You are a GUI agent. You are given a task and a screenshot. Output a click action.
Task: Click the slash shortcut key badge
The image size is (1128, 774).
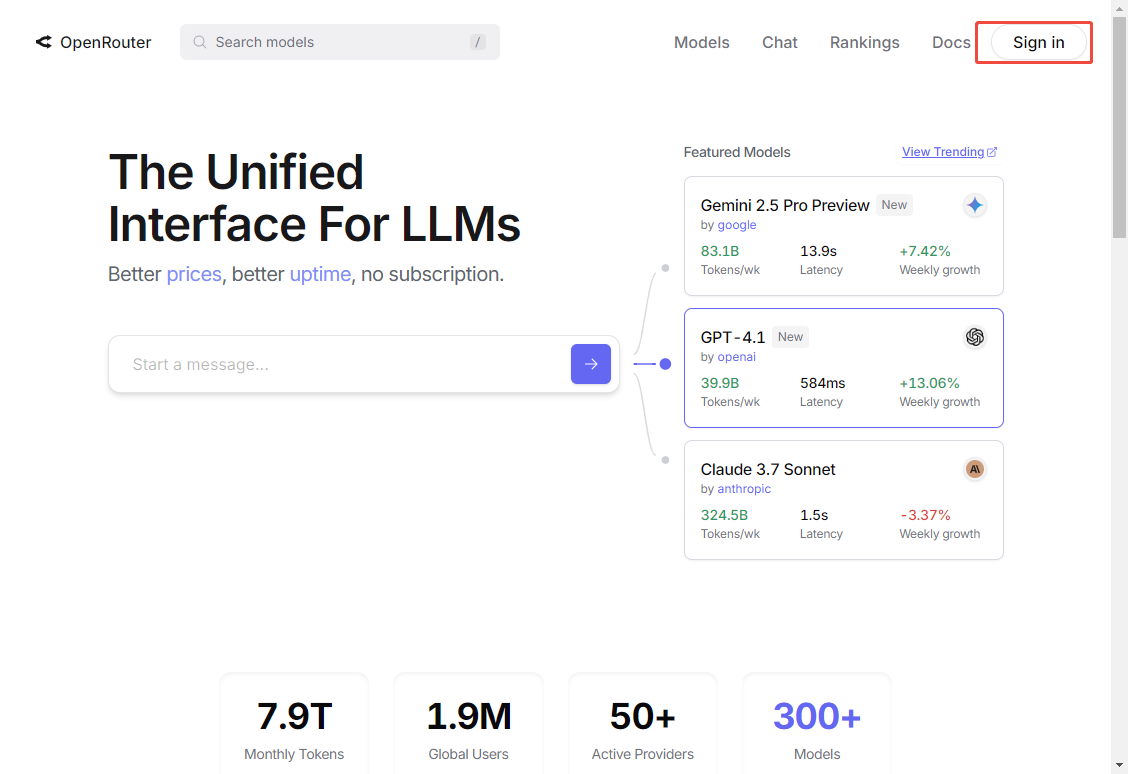478,42
